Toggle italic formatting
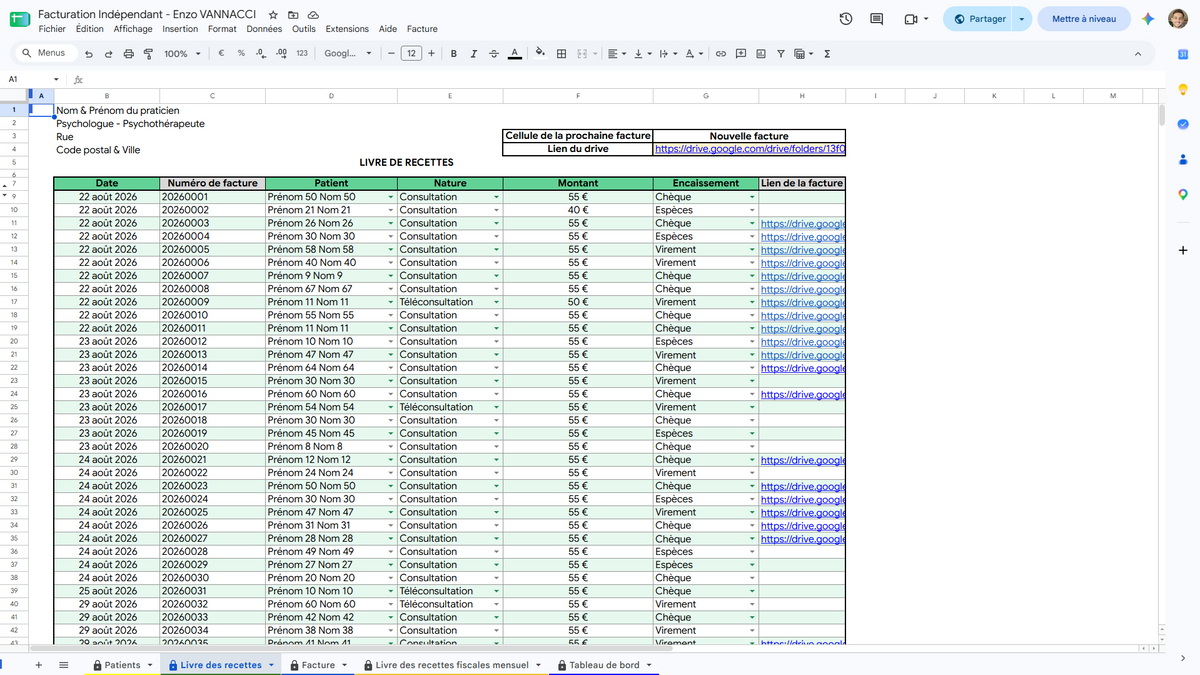 [474, 54]
